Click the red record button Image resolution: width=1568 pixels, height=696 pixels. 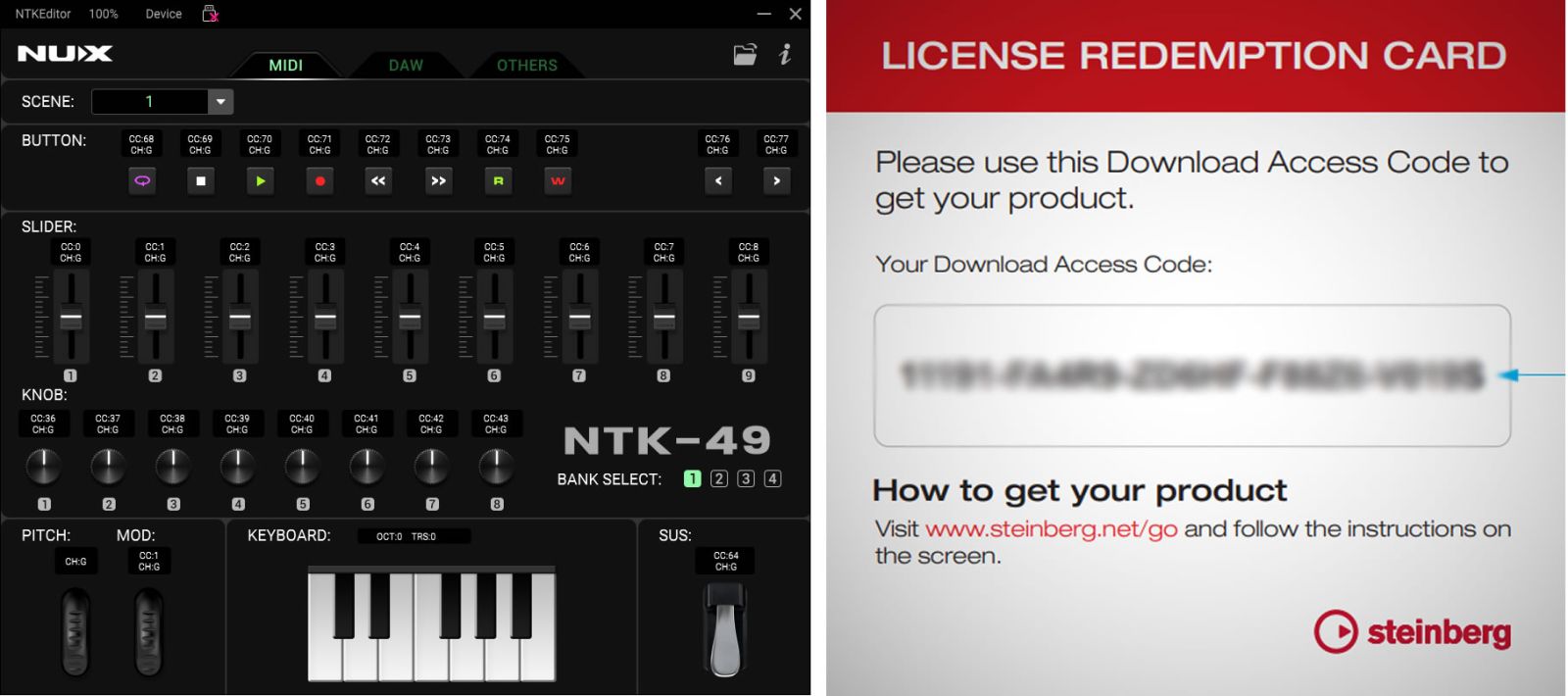(319, 180)
